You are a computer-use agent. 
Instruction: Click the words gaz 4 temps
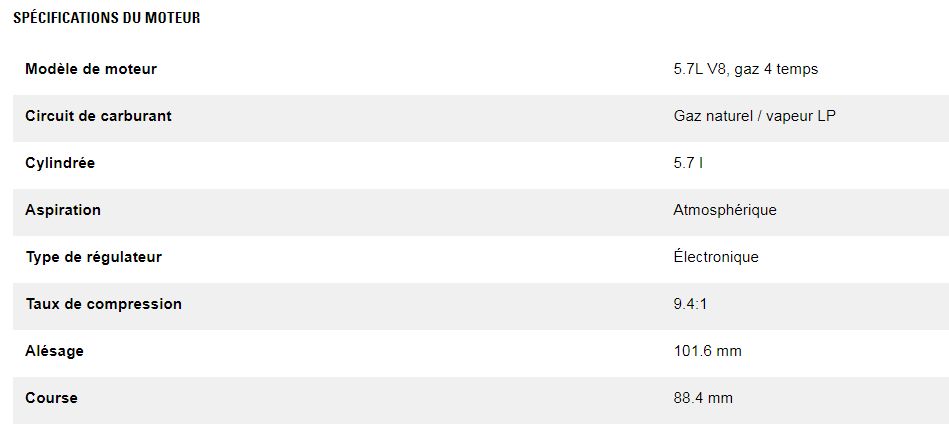click(x=776, y=69)
